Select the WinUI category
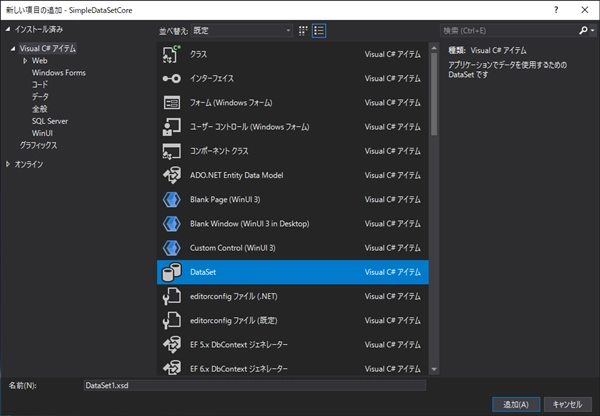600x416 pixels. coord(42,133)
